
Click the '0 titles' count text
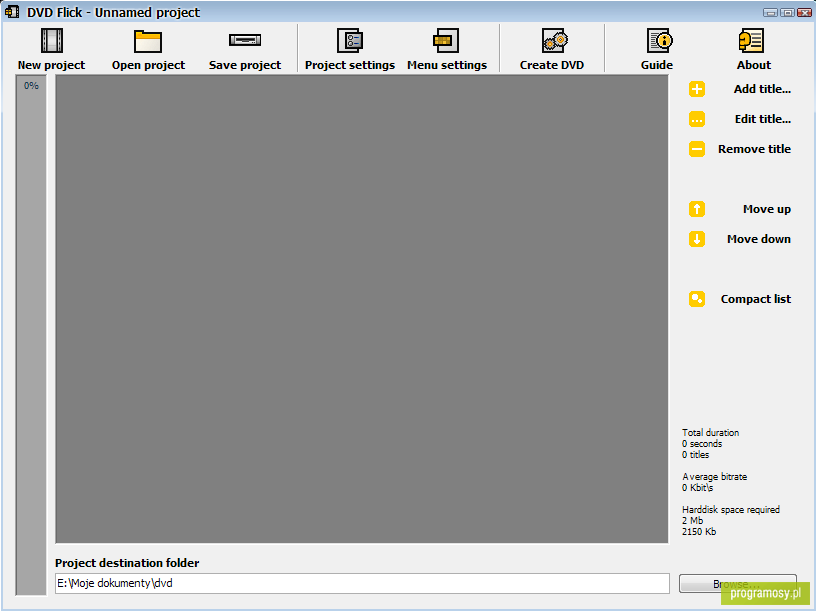coord(695,455)
